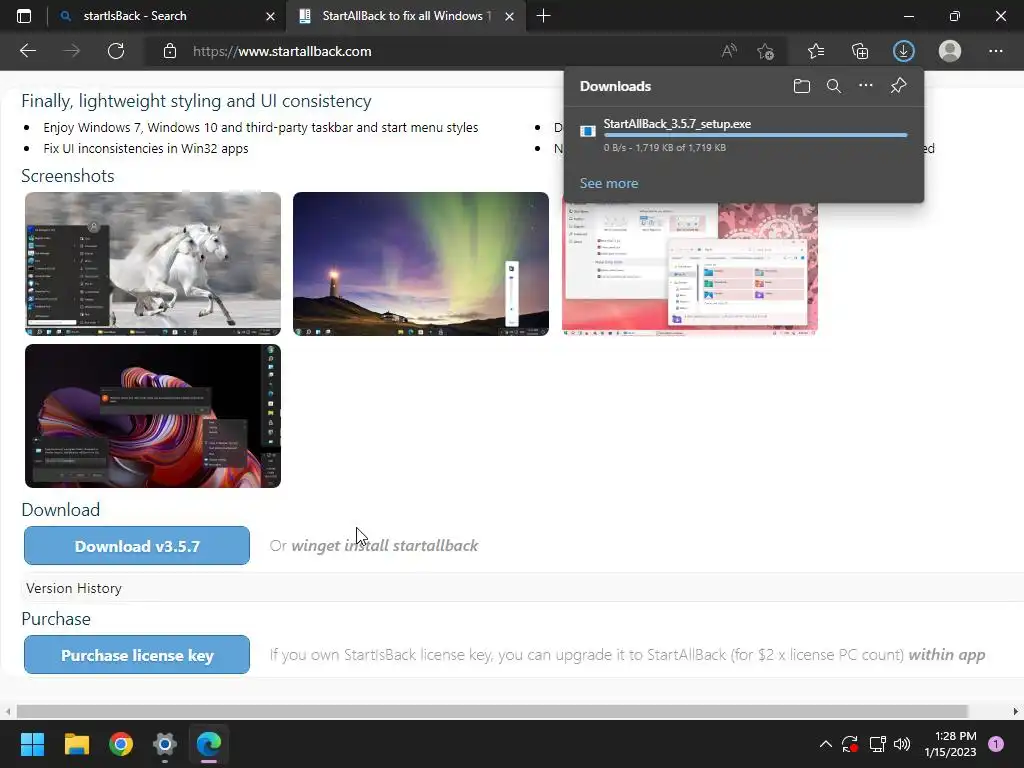Click the address bar URL
This screenshot has width=1024, height=768.
point(282,51)
